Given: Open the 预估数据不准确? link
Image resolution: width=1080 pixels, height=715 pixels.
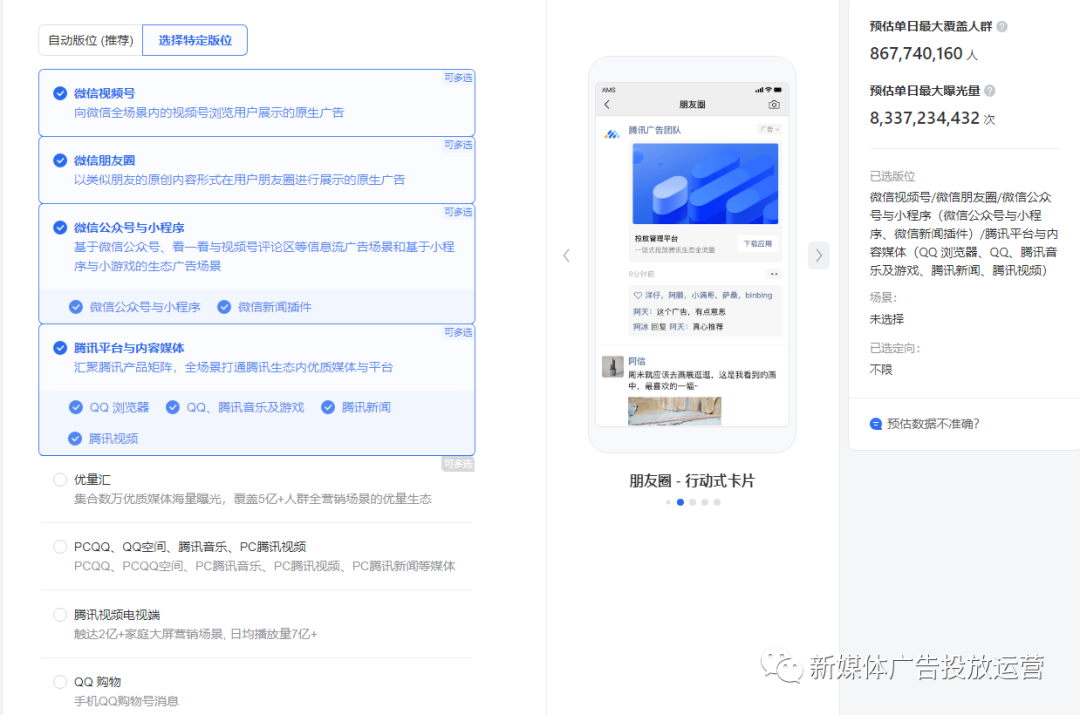Looking at the screenshot, I should pyautogui.click(x=933, y=424).
